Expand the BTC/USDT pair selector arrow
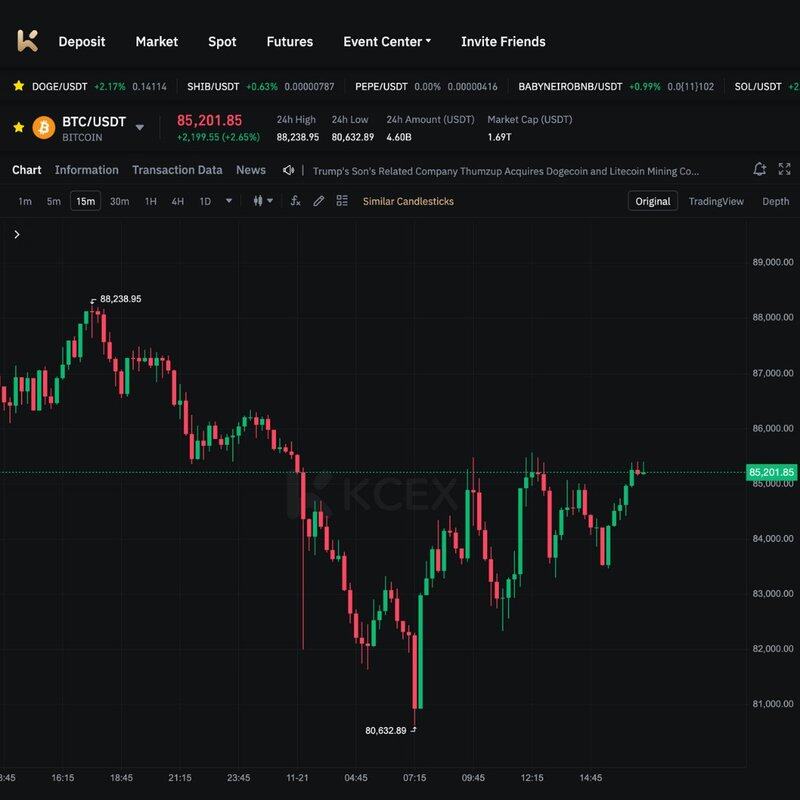 click(x=140, y=127)
